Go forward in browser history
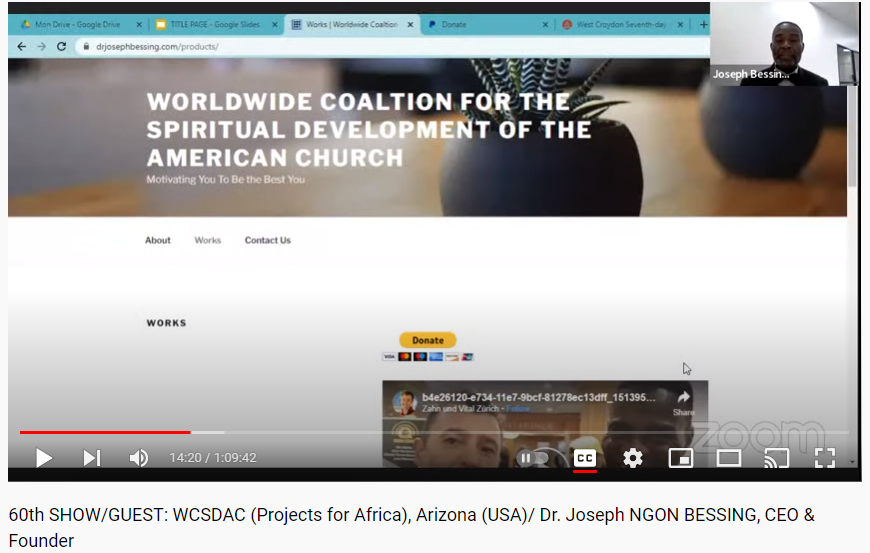 click(x=42, y=47)
